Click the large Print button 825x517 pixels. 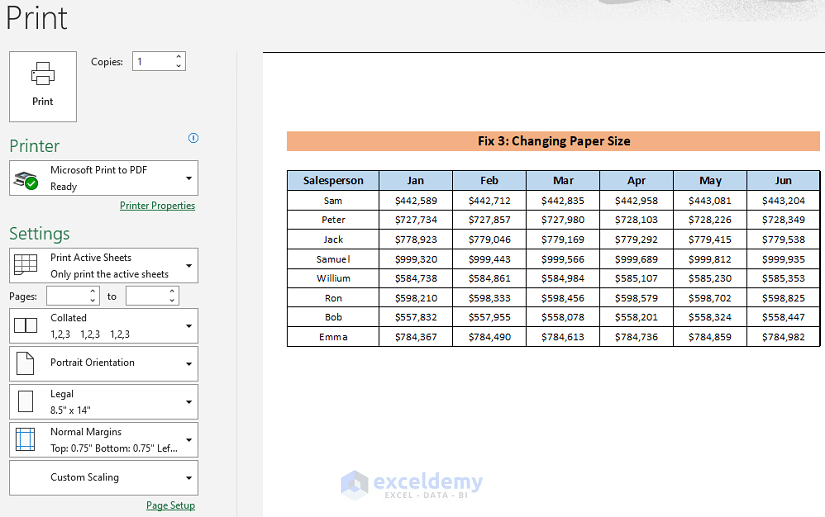(x=43, y=86)
